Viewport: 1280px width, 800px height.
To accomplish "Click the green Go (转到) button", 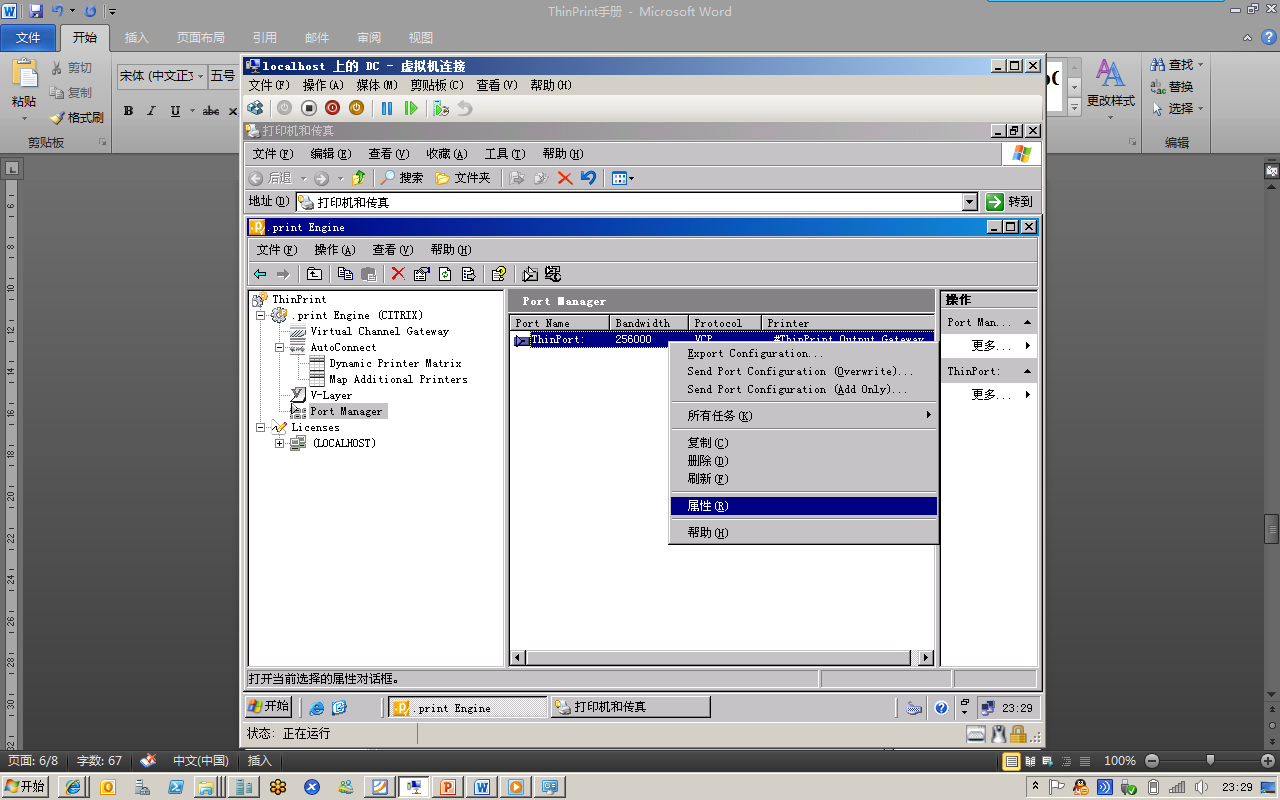I will point(1011,202).
